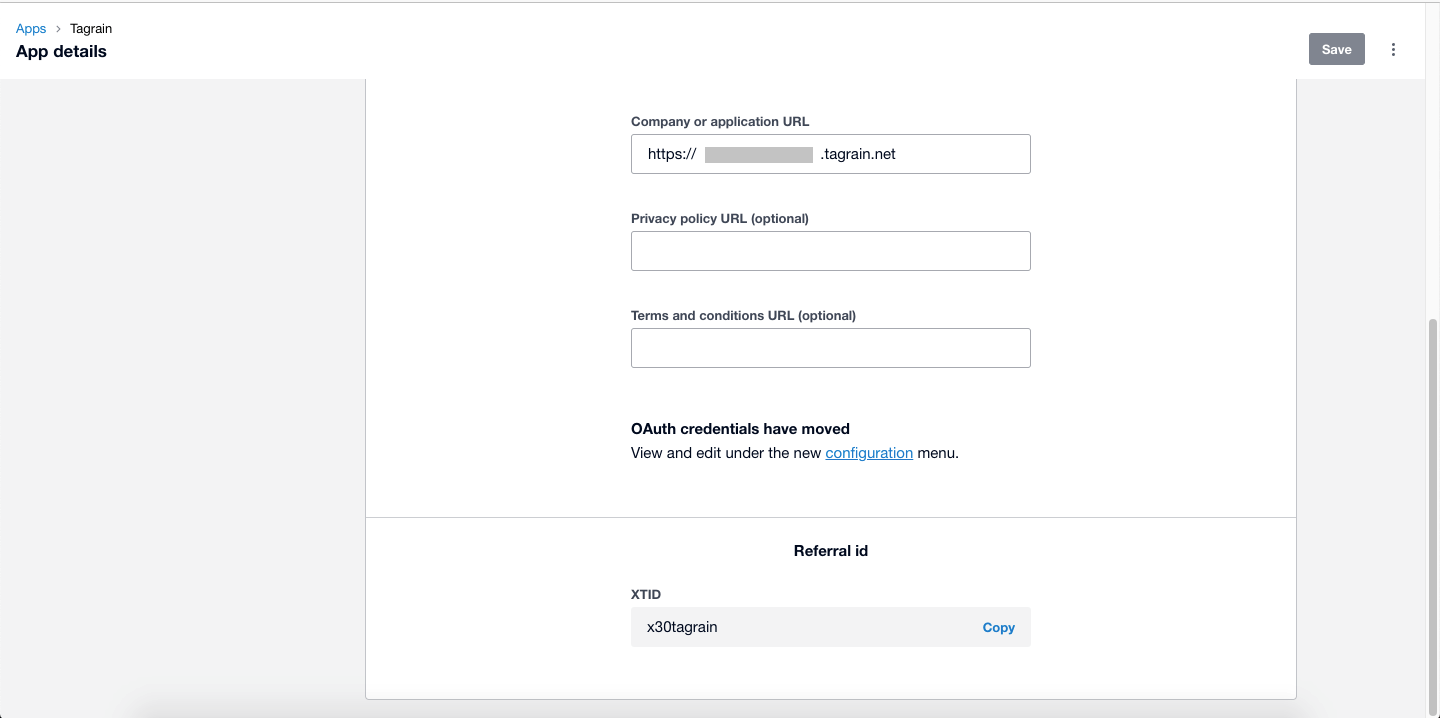
Task: Click the Tagrain breadcrumb item
Action: coord(91,29)
